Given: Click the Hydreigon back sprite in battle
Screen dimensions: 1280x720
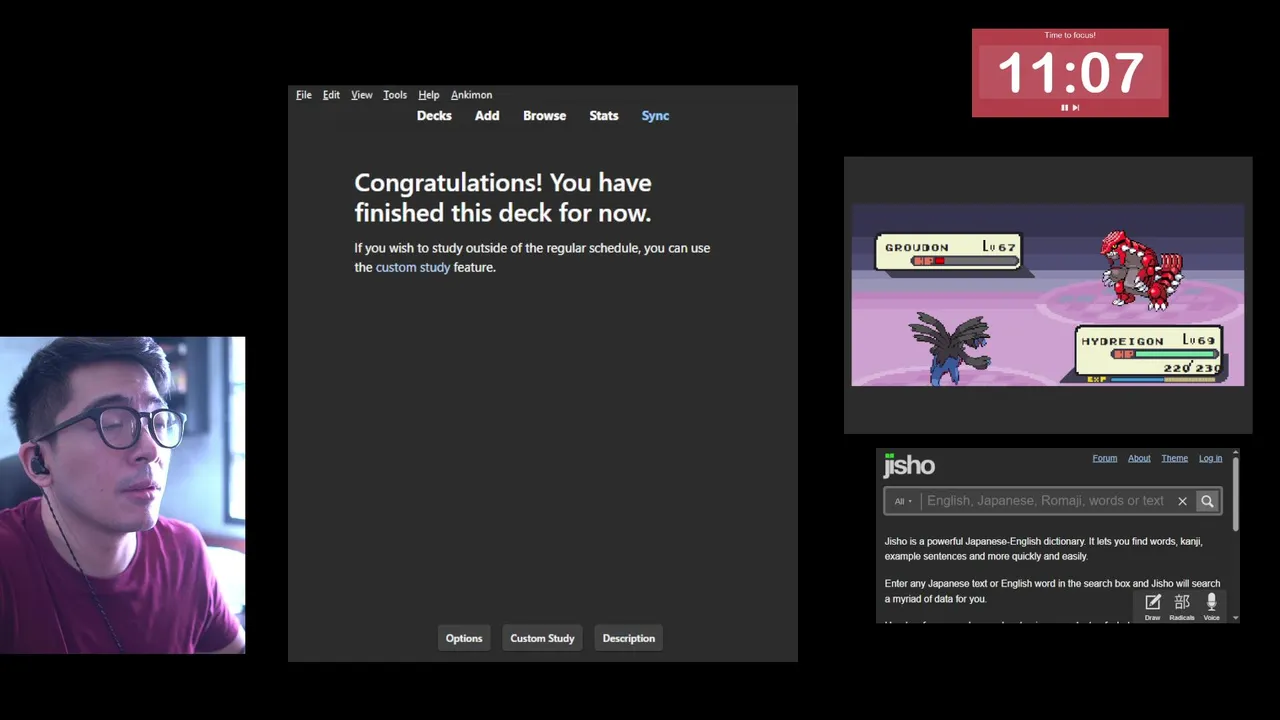Looking at the screenshot, I should (x=951, y=348).
